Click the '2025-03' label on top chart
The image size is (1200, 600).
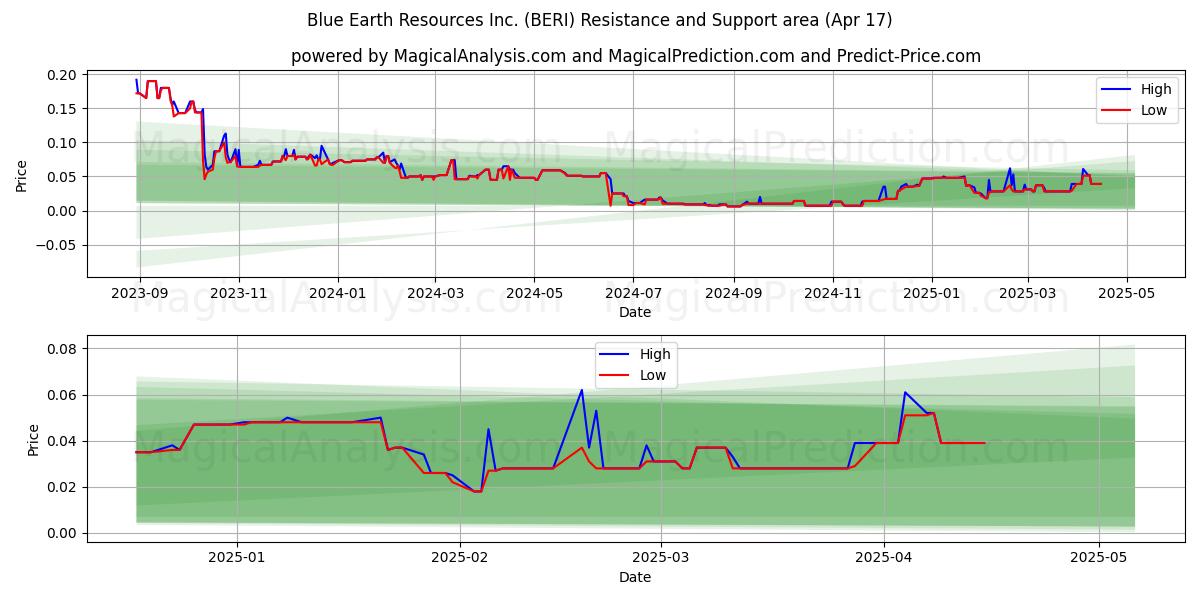(1027, 292)
